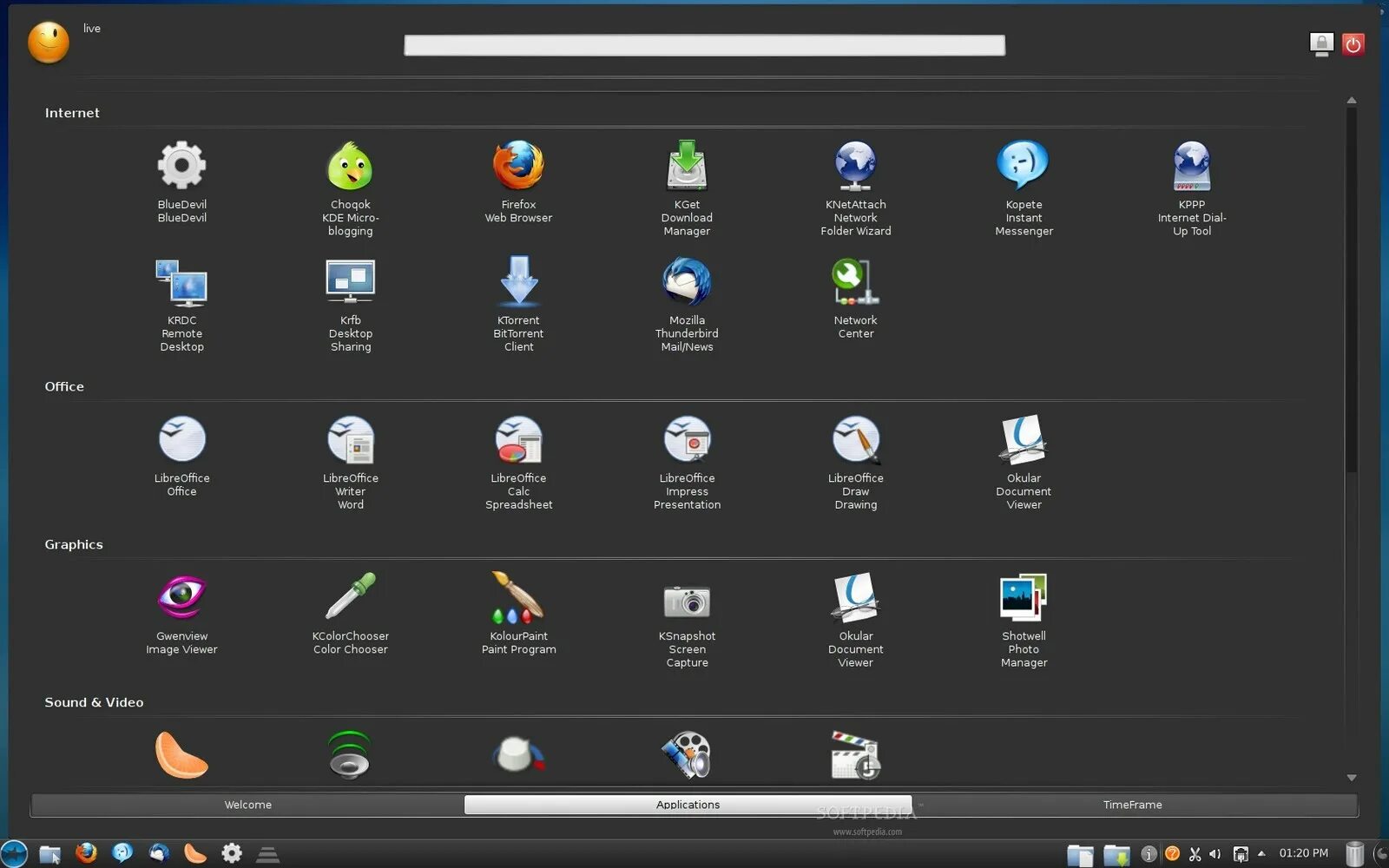Open LibreOffice Writer
1389x868 pixels.
point(350,462)
